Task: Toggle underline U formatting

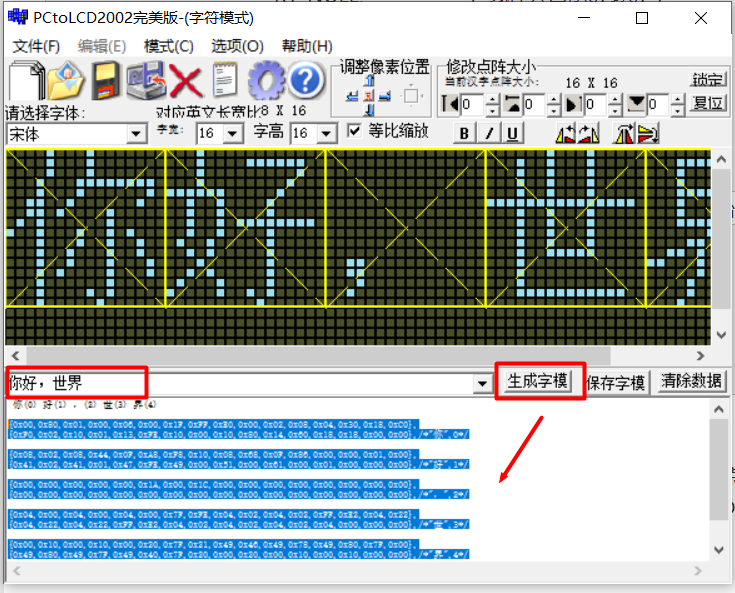Action: tap(512, 133)
